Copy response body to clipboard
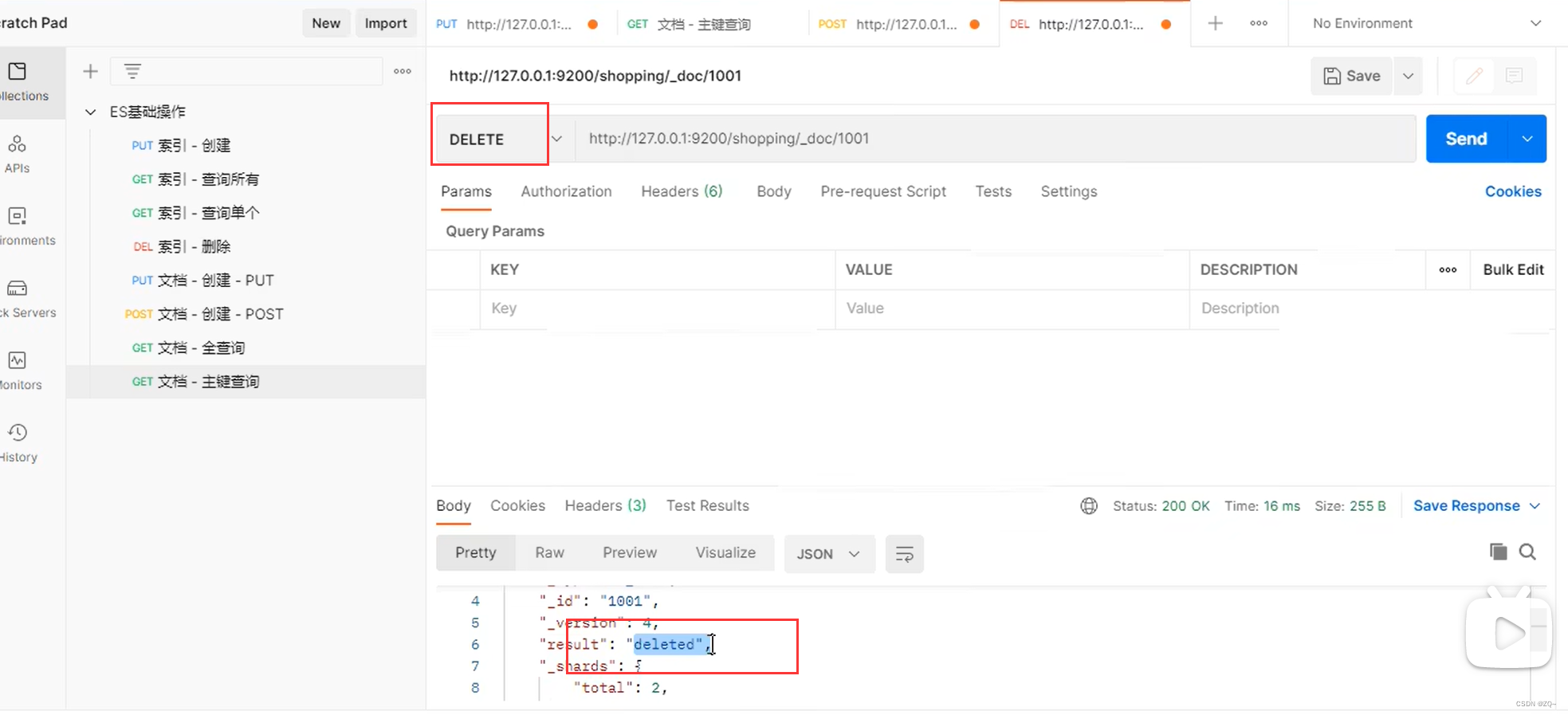The image size is (1568, 715). (1498, 552)
